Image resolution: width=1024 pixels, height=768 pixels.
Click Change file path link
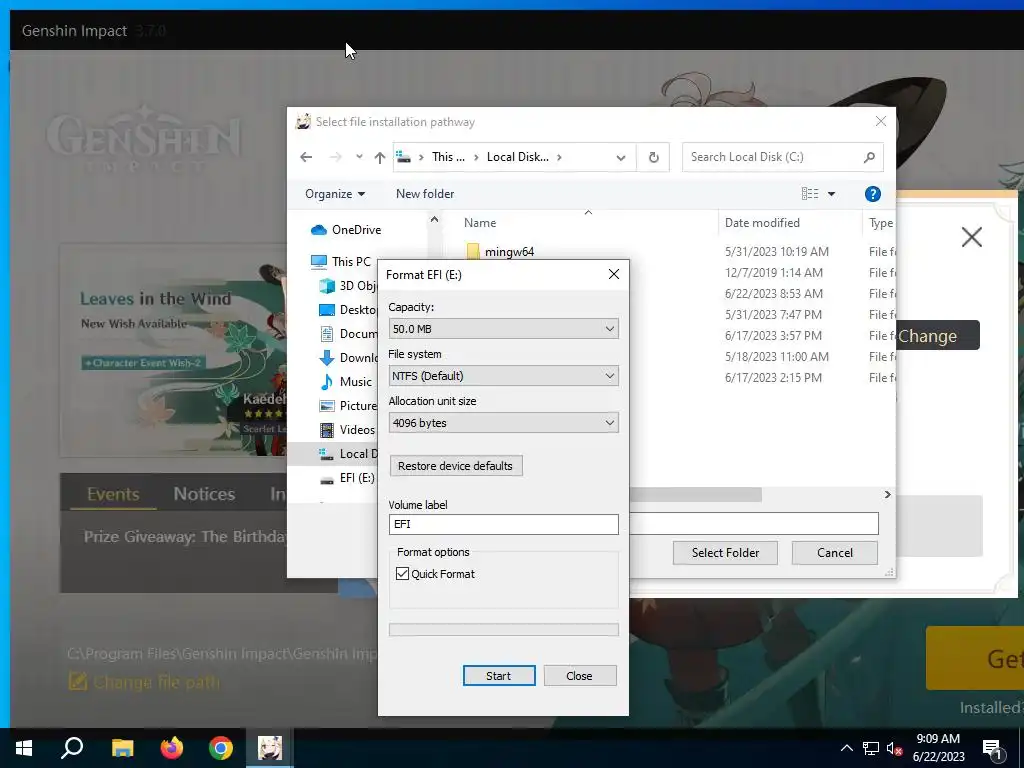pyautogui.click(x=145, y=682)
